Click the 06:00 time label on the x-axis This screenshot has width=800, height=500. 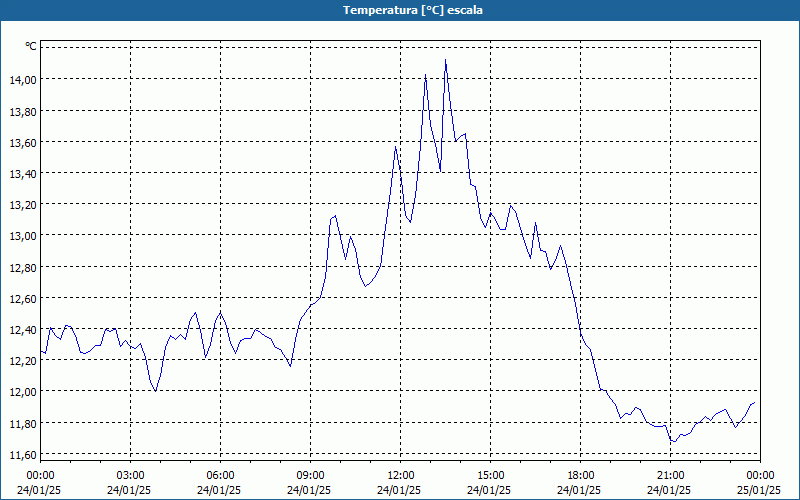tap(220, 474)
